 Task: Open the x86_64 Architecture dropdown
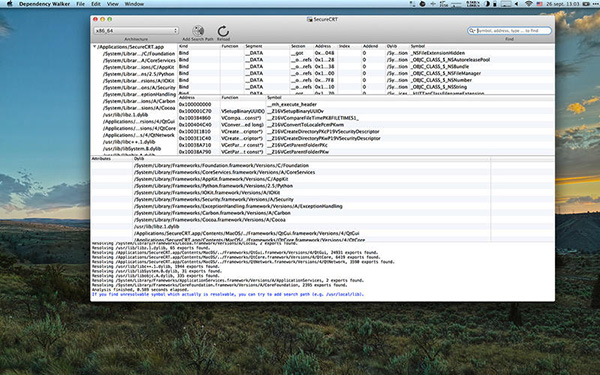136,31
